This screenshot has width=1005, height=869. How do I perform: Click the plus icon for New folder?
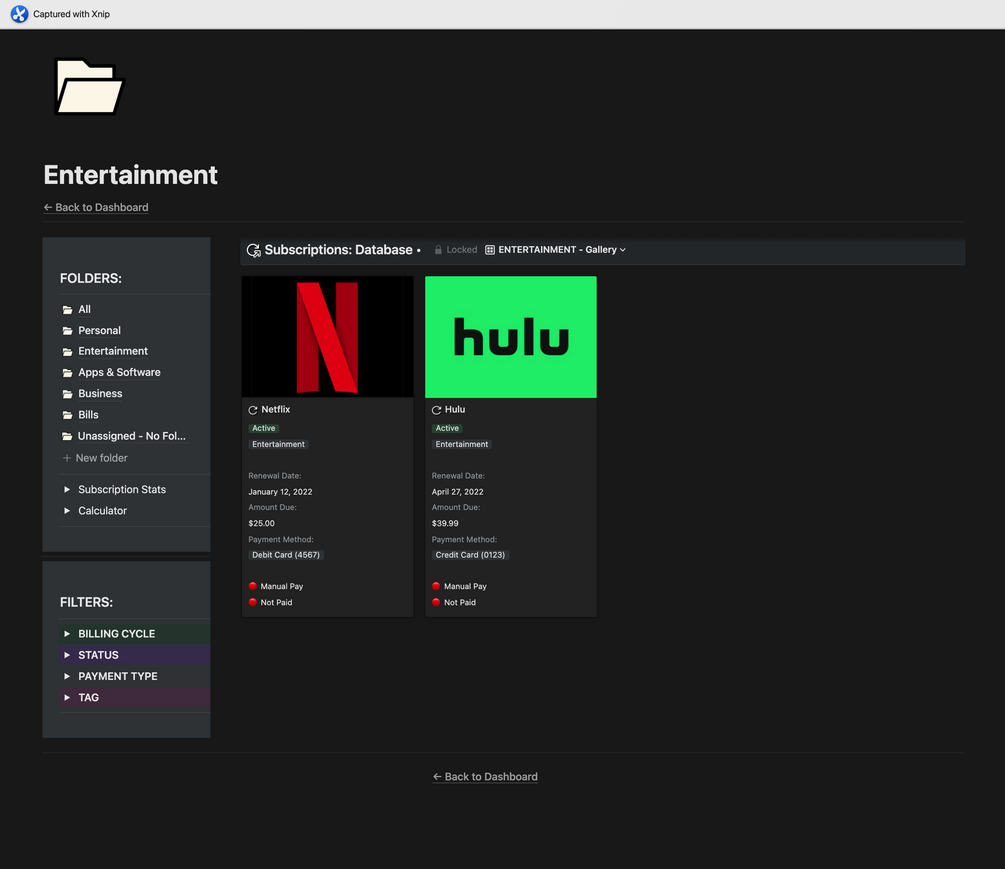[67, 458]
